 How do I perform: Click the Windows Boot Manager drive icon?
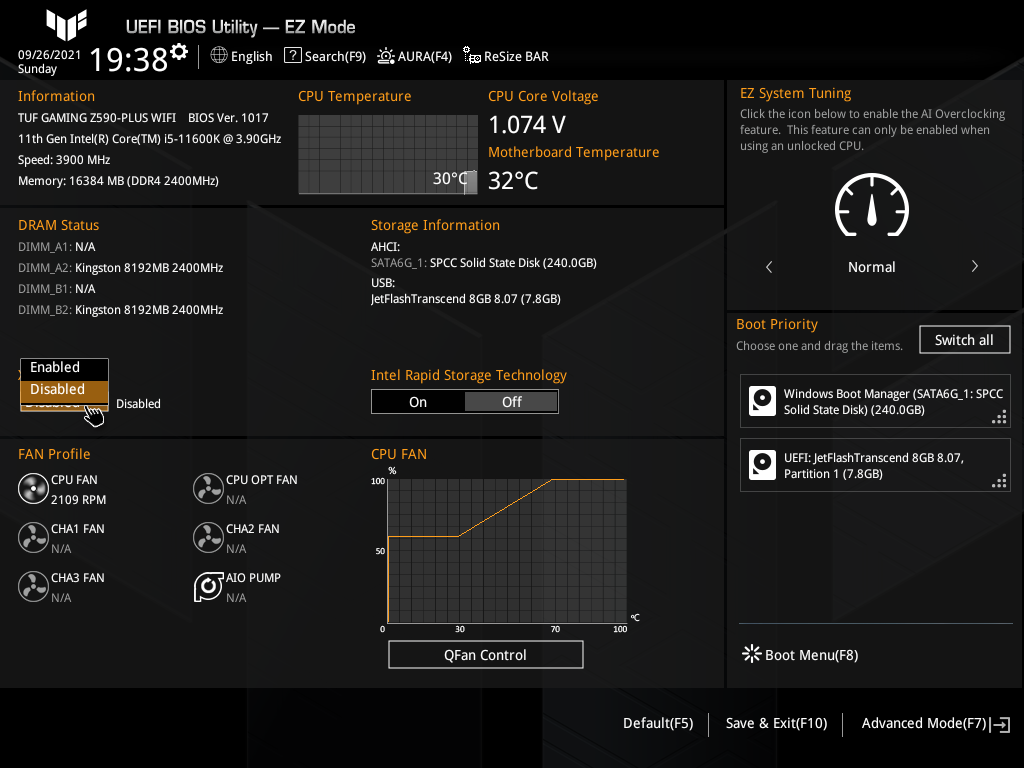762,401
